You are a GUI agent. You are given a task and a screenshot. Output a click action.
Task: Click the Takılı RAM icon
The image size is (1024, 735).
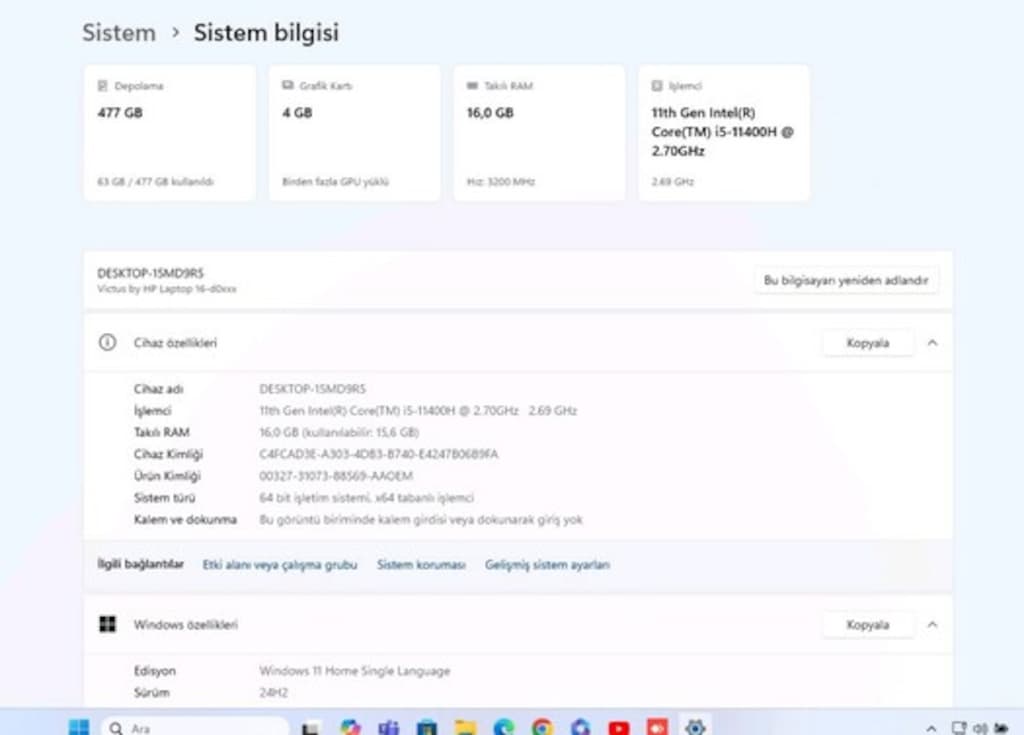coord(472,86)
